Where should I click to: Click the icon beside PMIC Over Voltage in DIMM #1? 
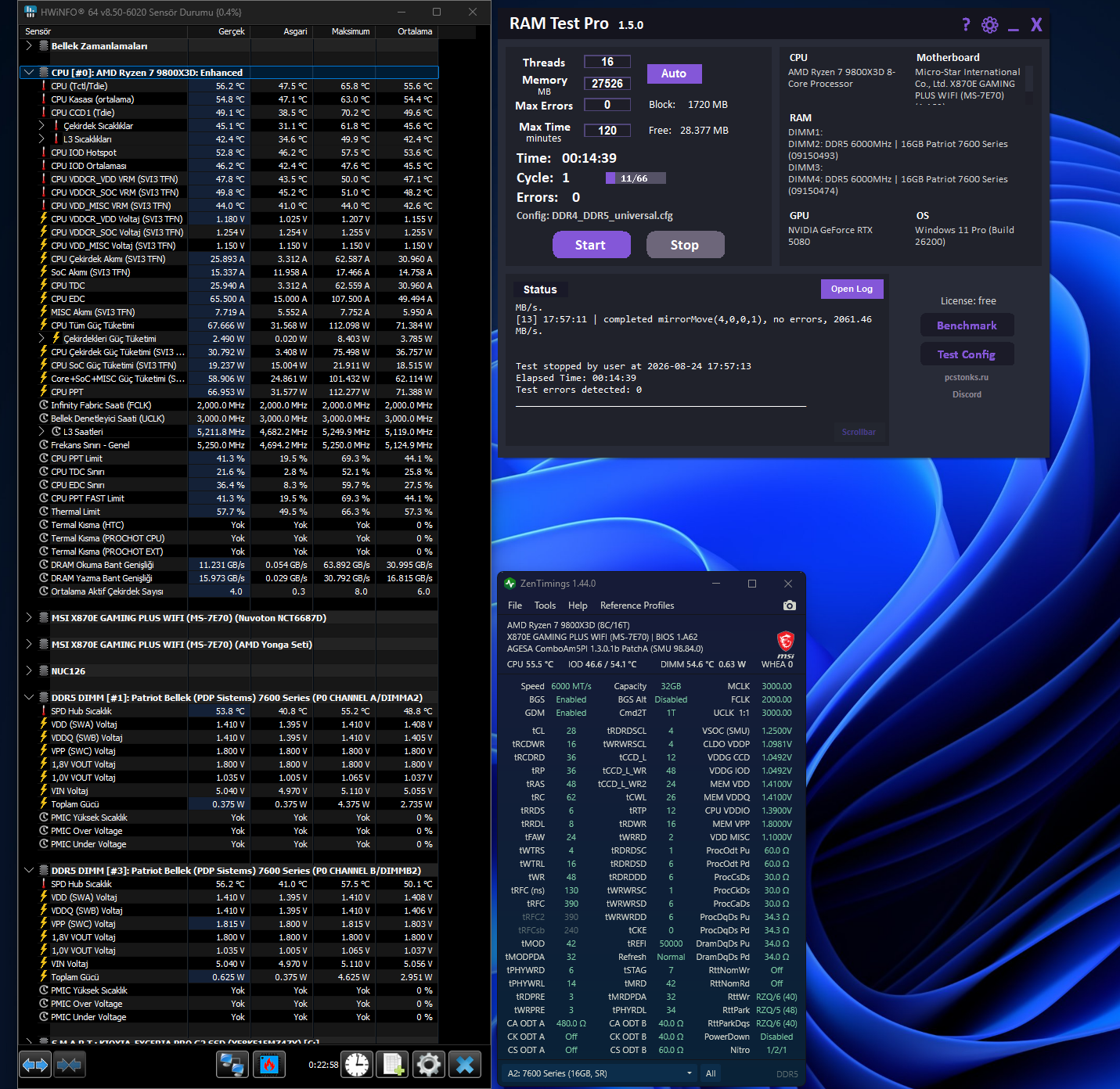44,831
